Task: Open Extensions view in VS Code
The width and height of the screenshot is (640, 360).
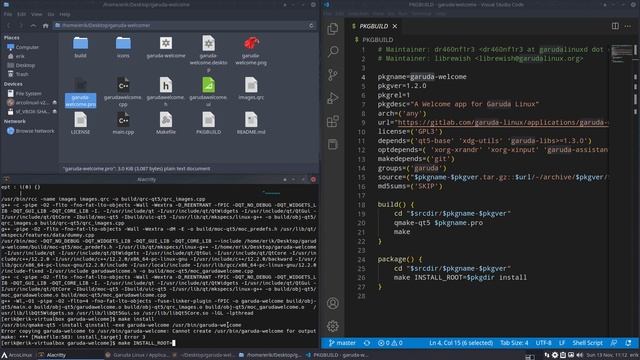Action: (333, 121)
